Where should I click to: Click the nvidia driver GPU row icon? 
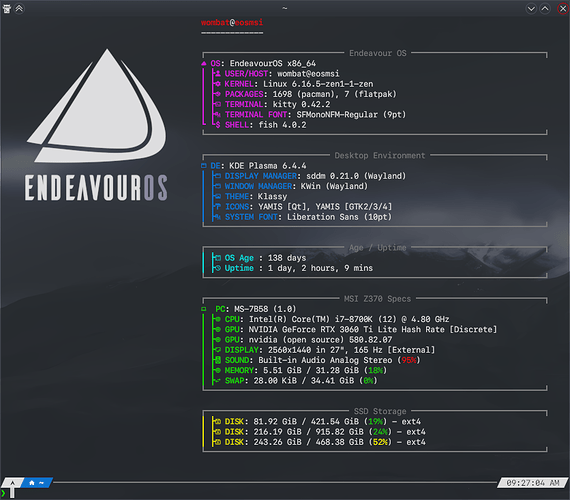click(218, 340)
